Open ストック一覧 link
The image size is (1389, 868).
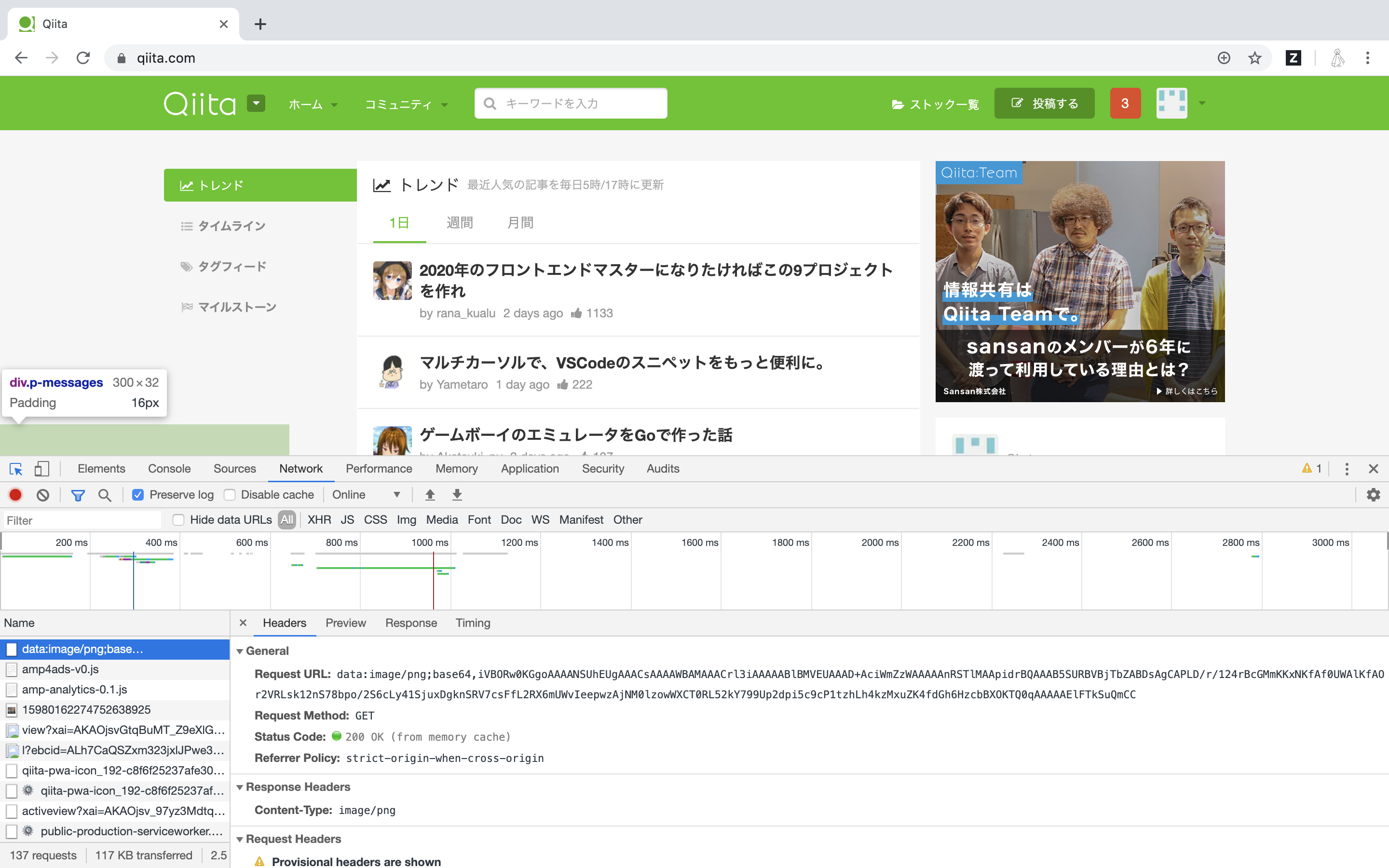click(935, 105)
